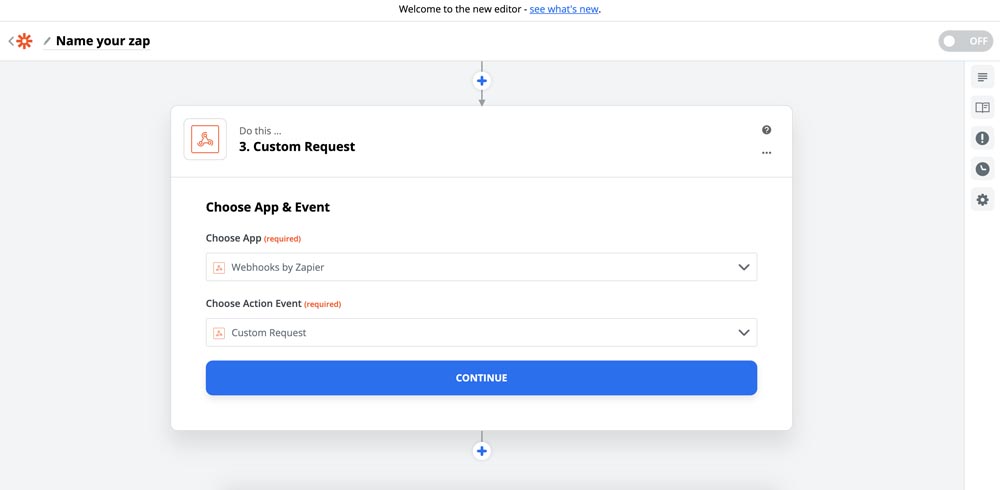
Task: Click the help question mark on step 3
Action: (767, 130)
